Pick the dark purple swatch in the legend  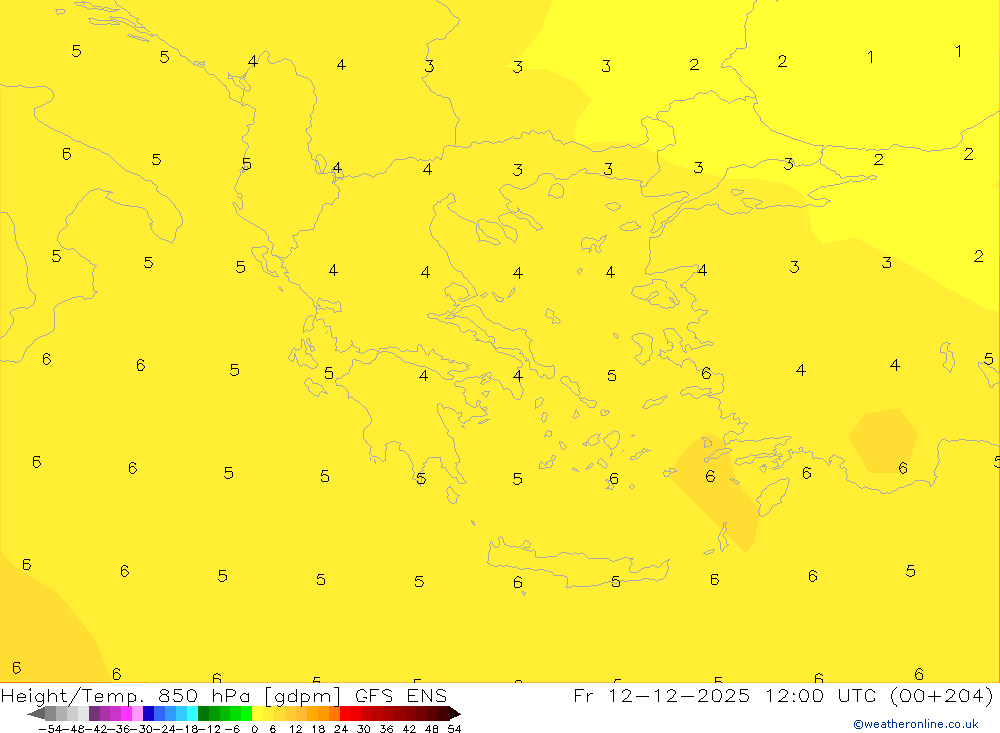[94, 714]
